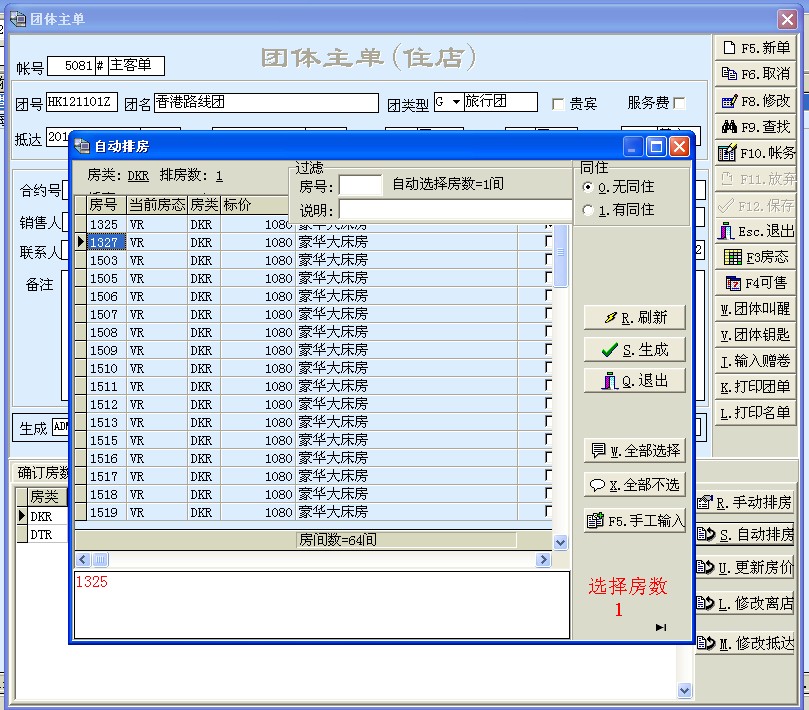Click the 标价 column header

(x=254, y=205)
